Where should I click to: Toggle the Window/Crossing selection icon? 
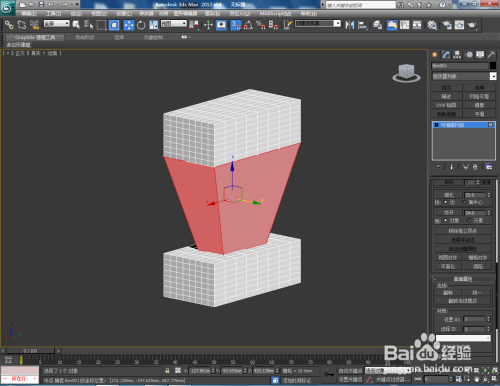(x=114, y=25)
